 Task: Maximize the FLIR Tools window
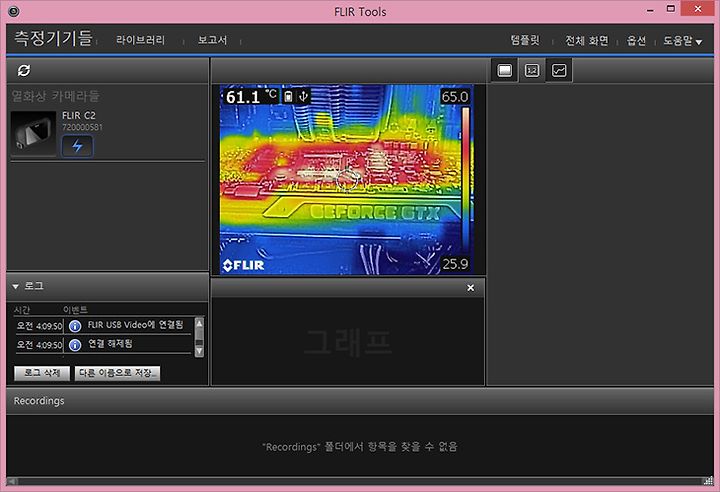671,9
